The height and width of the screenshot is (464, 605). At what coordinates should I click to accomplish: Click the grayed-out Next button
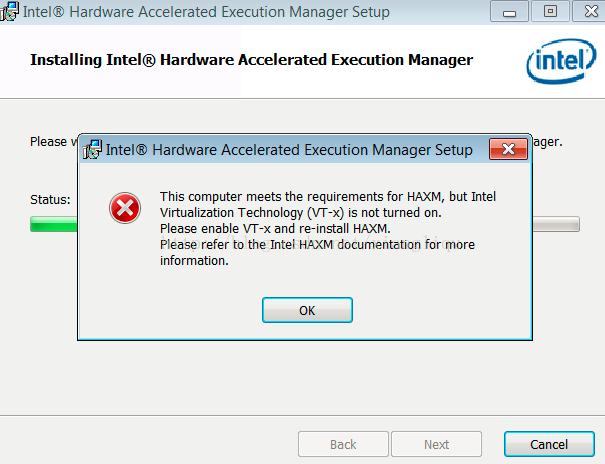tap(436, 444)
